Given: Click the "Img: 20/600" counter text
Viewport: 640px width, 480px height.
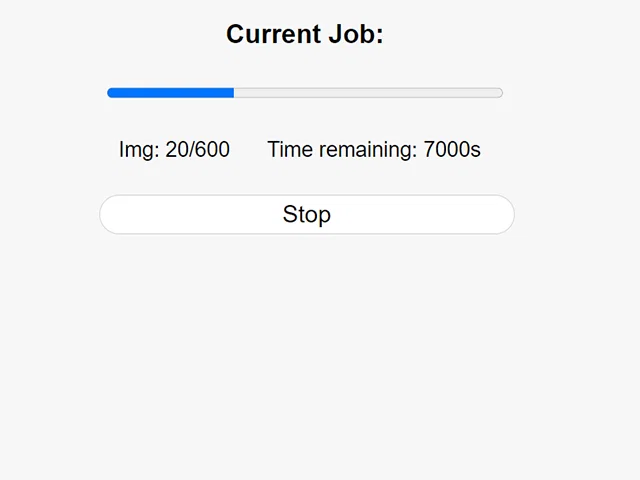Looking at the screenshot, I should pos(174,150).
